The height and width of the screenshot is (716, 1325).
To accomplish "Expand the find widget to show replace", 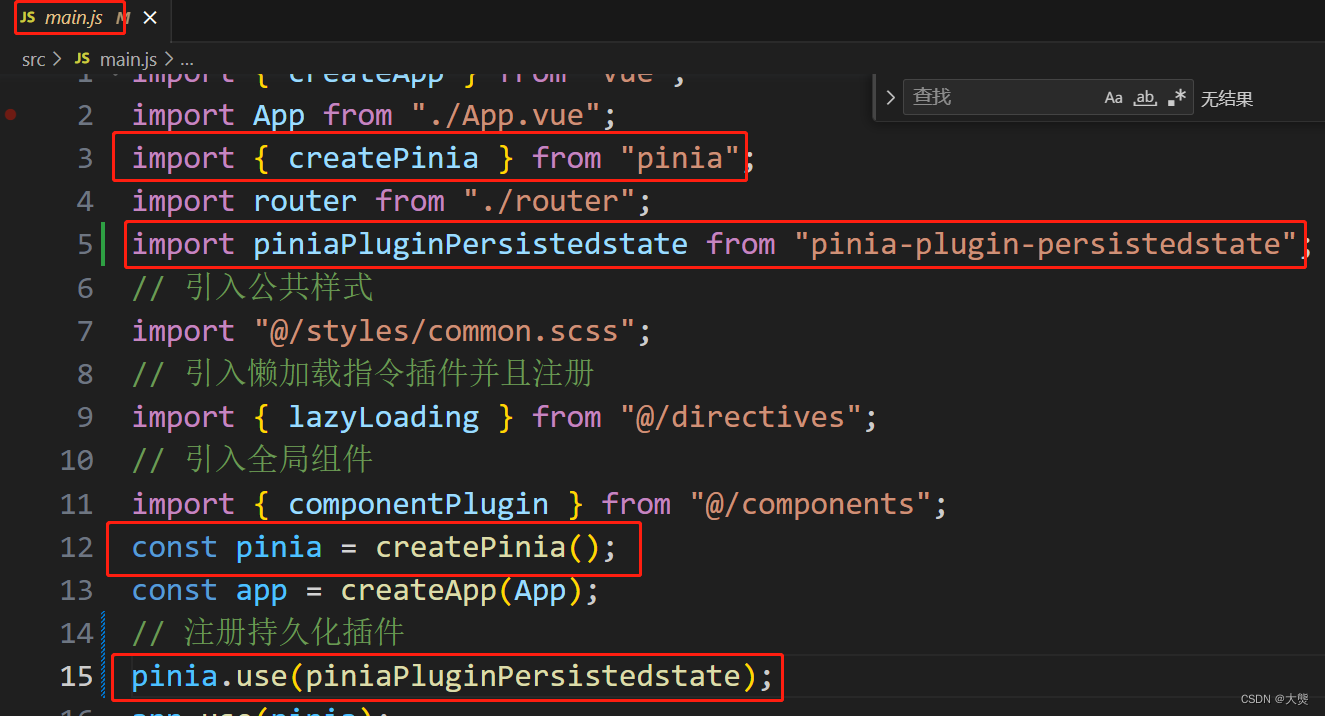I will pos(890,97).
